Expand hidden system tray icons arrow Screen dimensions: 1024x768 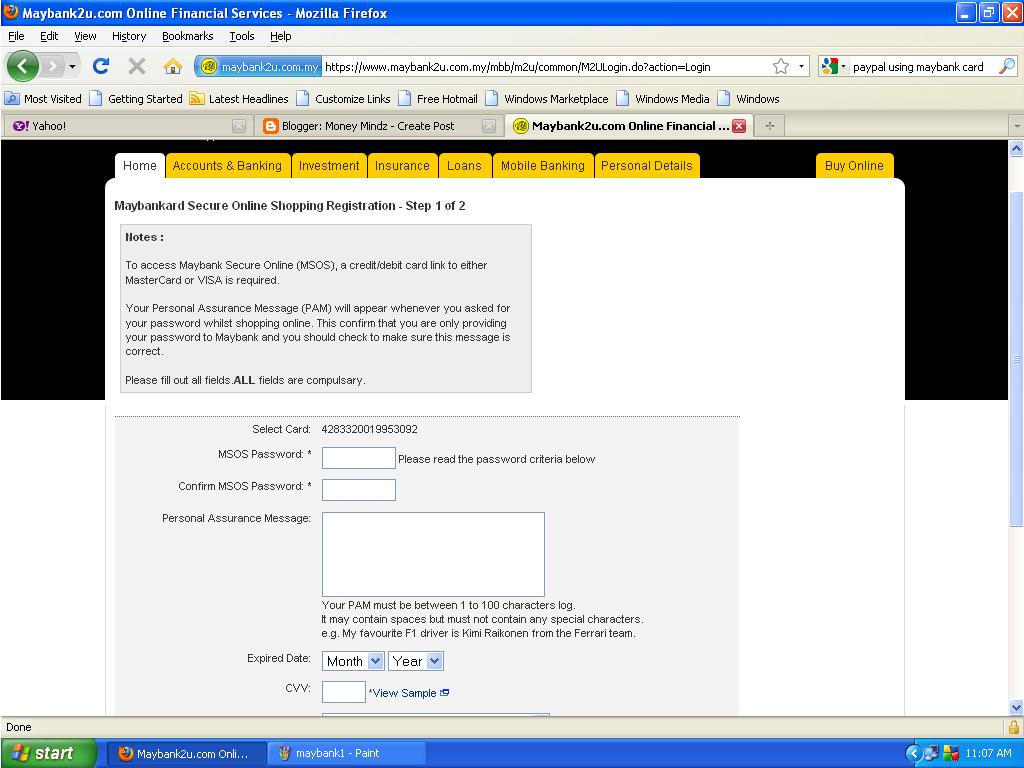pyautogui.click(x=912, y=753)
